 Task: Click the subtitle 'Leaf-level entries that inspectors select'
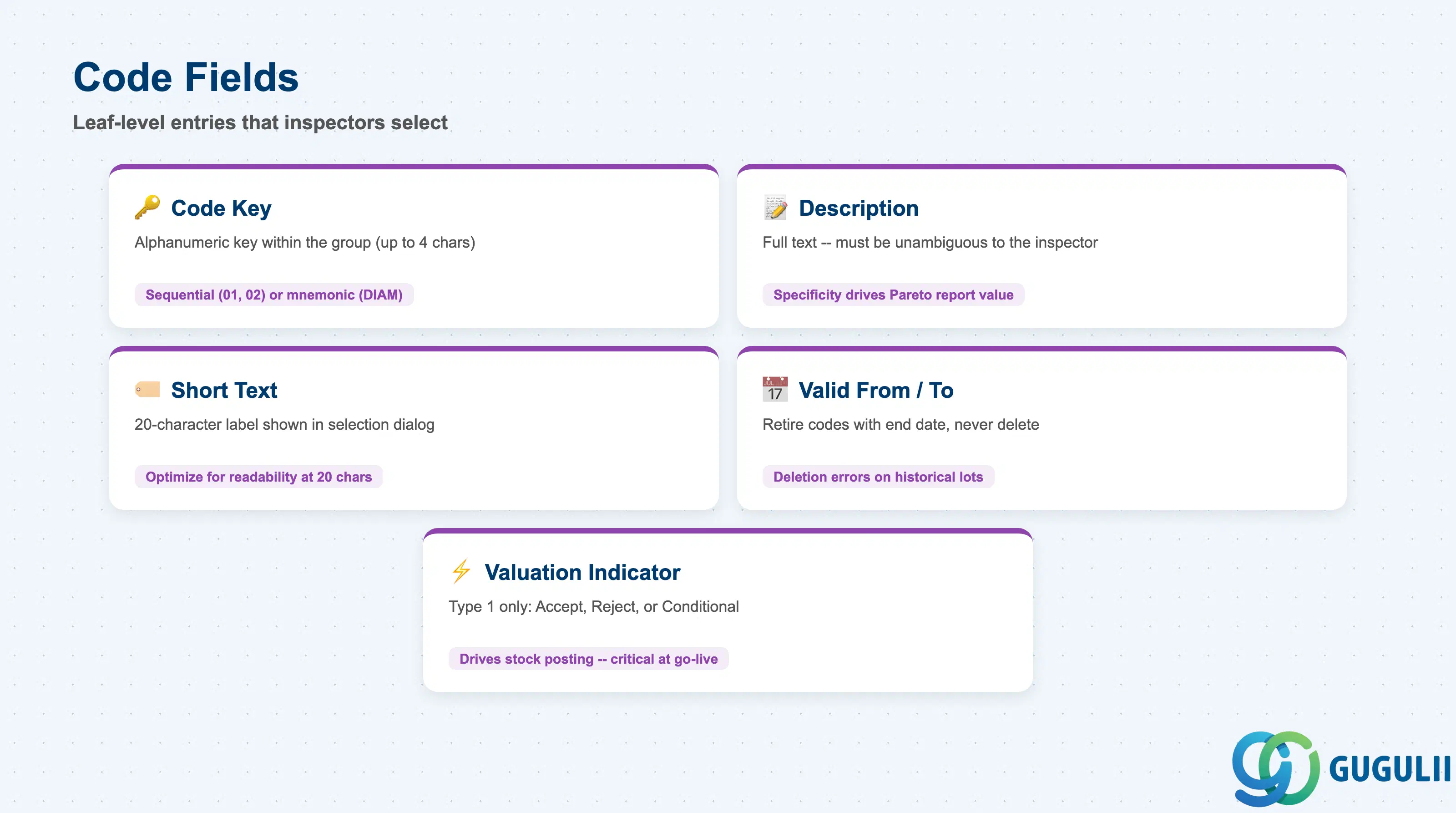260,122
